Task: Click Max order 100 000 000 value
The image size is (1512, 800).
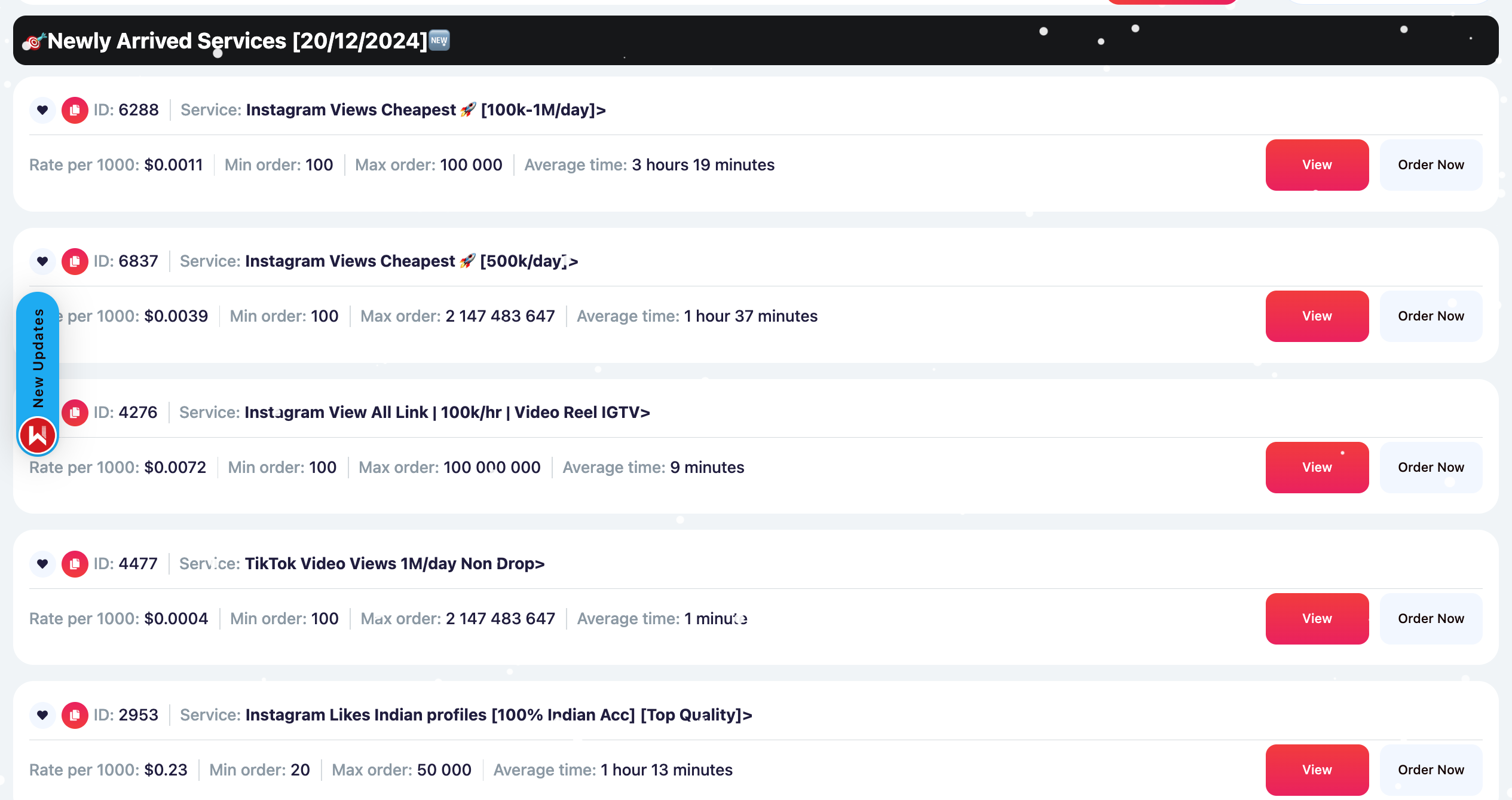Action: 492,468
